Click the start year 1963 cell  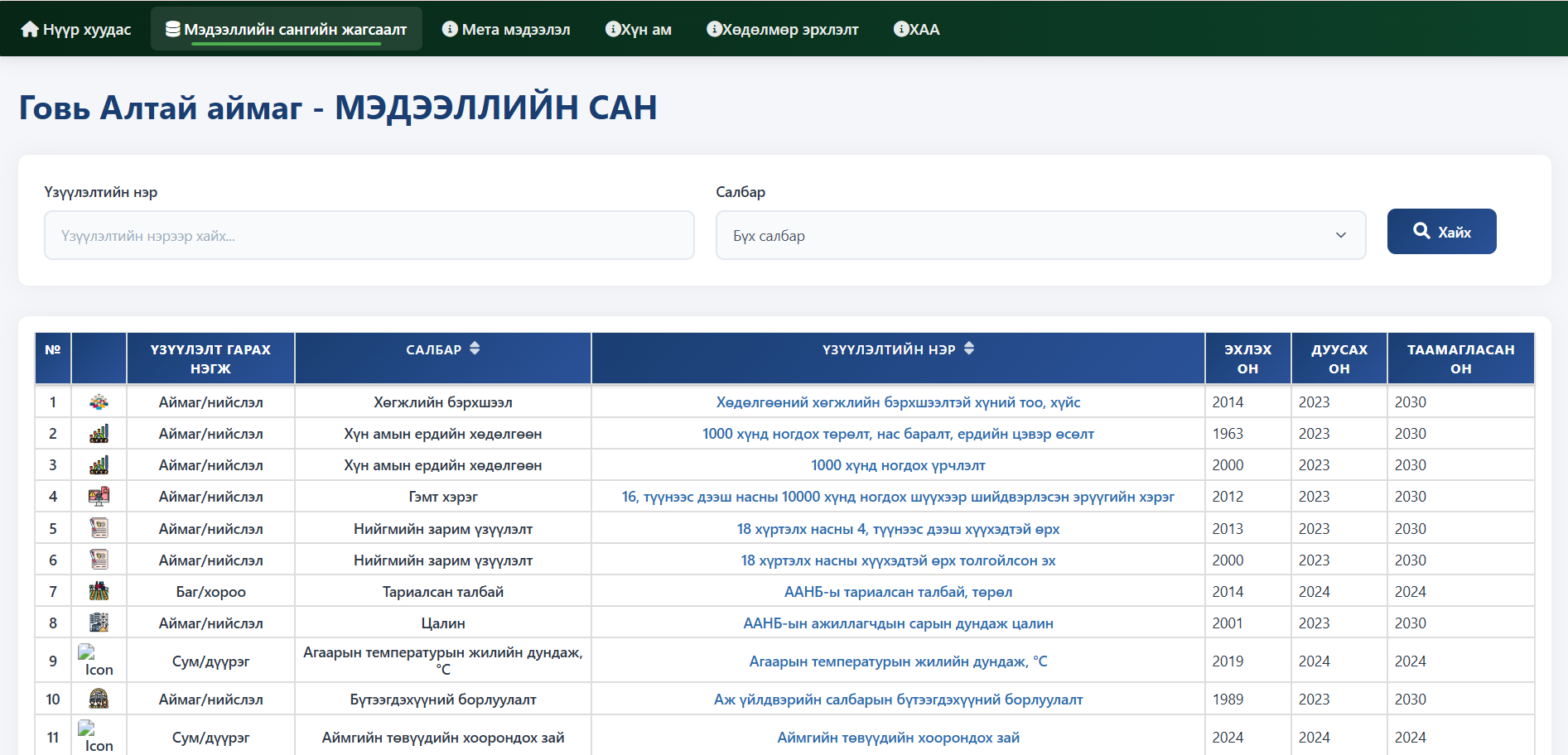pyautogui.click(x=1248, y=434)
